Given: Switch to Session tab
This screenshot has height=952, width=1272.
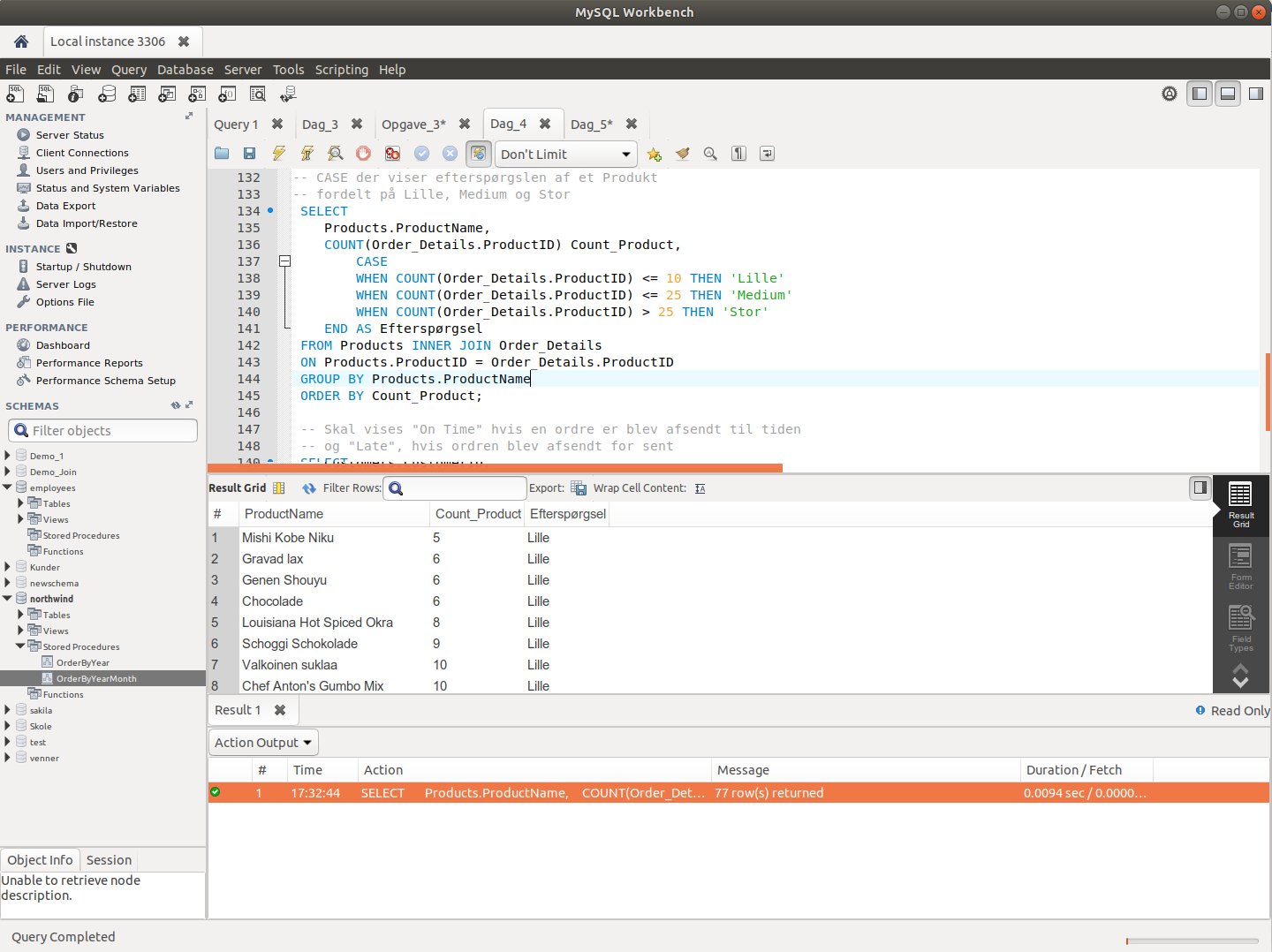Looking at the screenshot, I should click(109, 860).
